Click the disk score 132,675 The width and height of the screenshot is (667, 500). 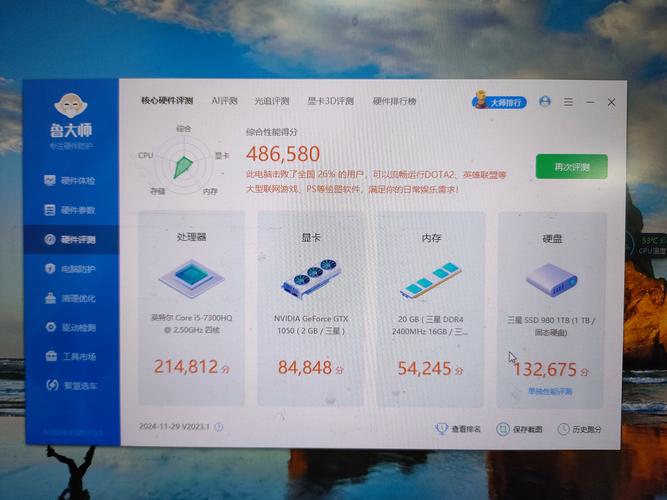[544, 369]
